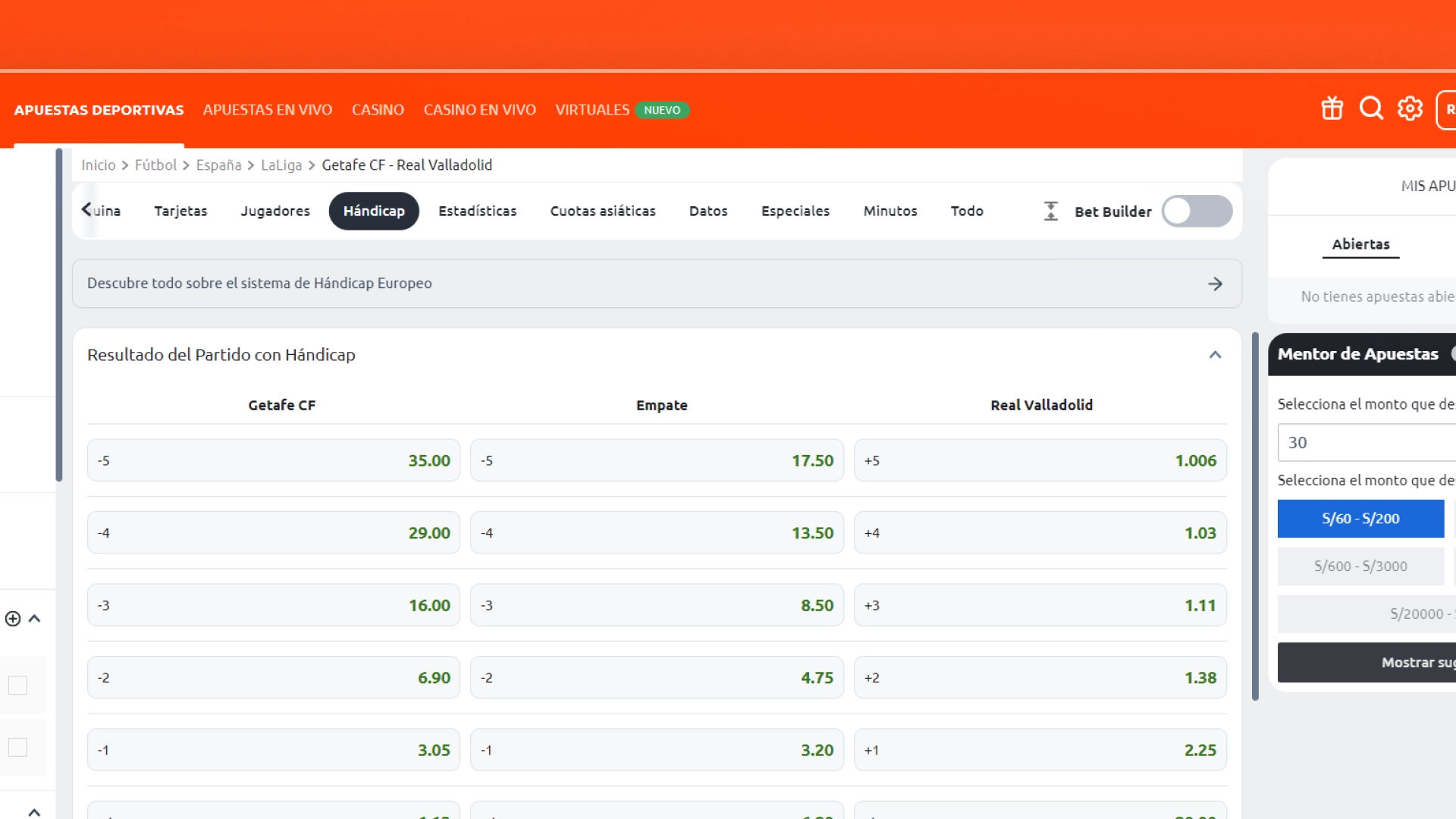Select the S/600 - S/3000 range

coord(1360,566)
